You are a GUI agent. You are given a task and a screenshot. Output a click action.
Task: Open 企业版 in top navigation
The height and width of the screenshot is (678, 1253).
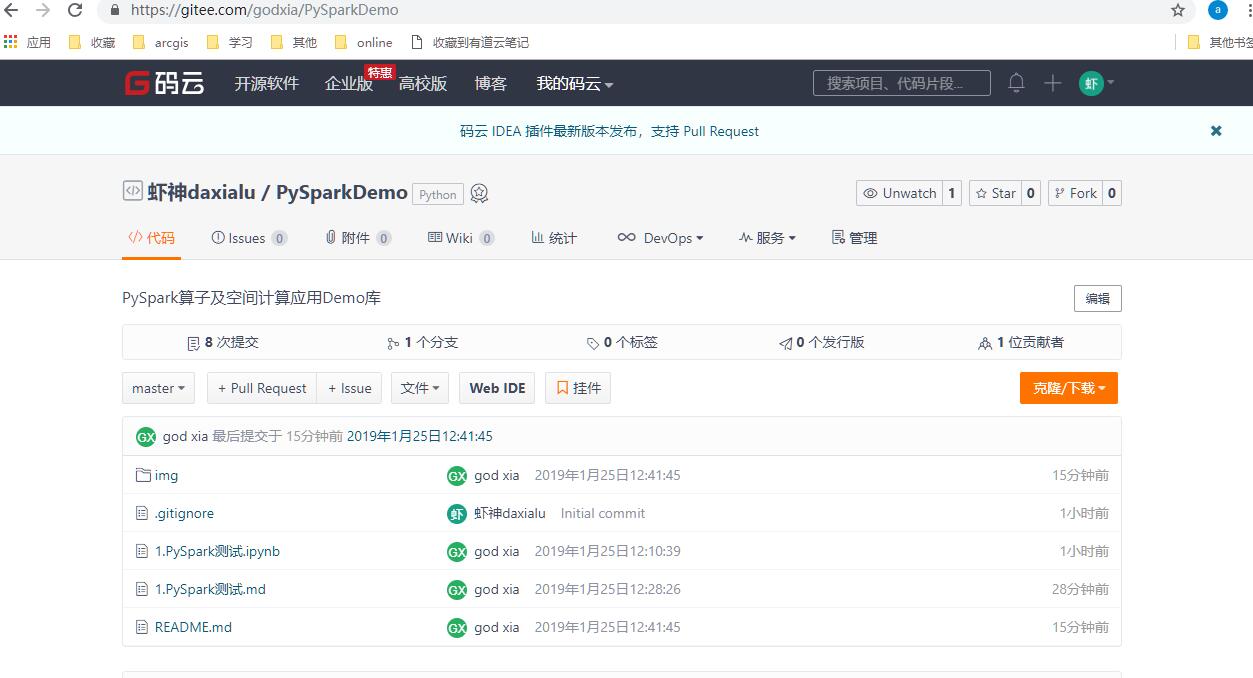point(349,84)
